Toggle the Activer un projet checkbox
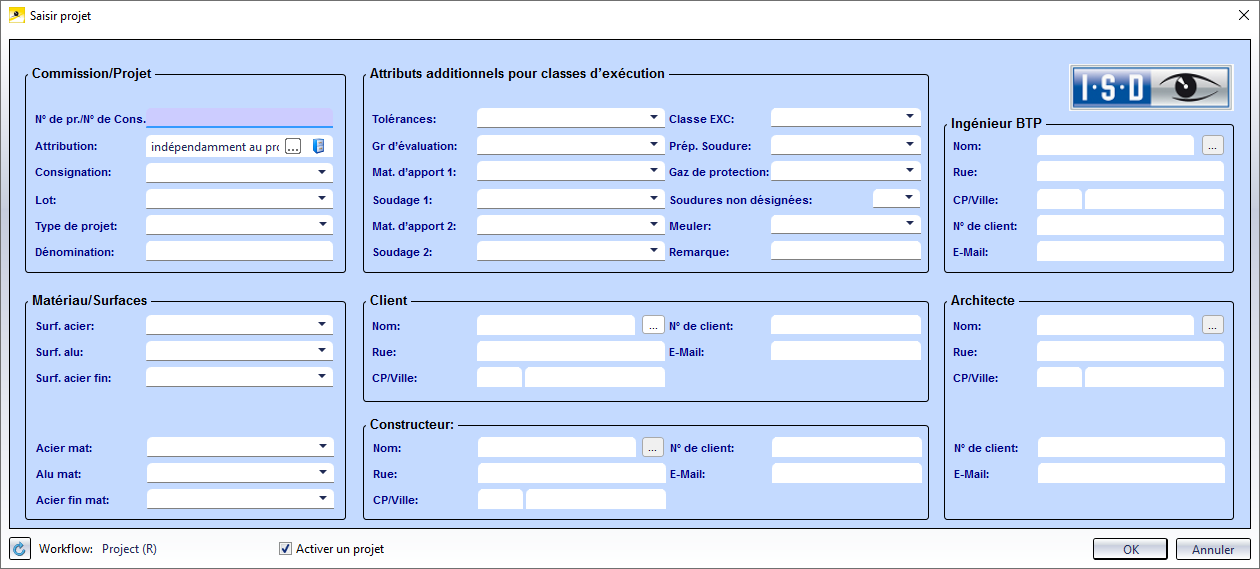Viewport: 1260px width, 569px height. [x=287, y=549]
